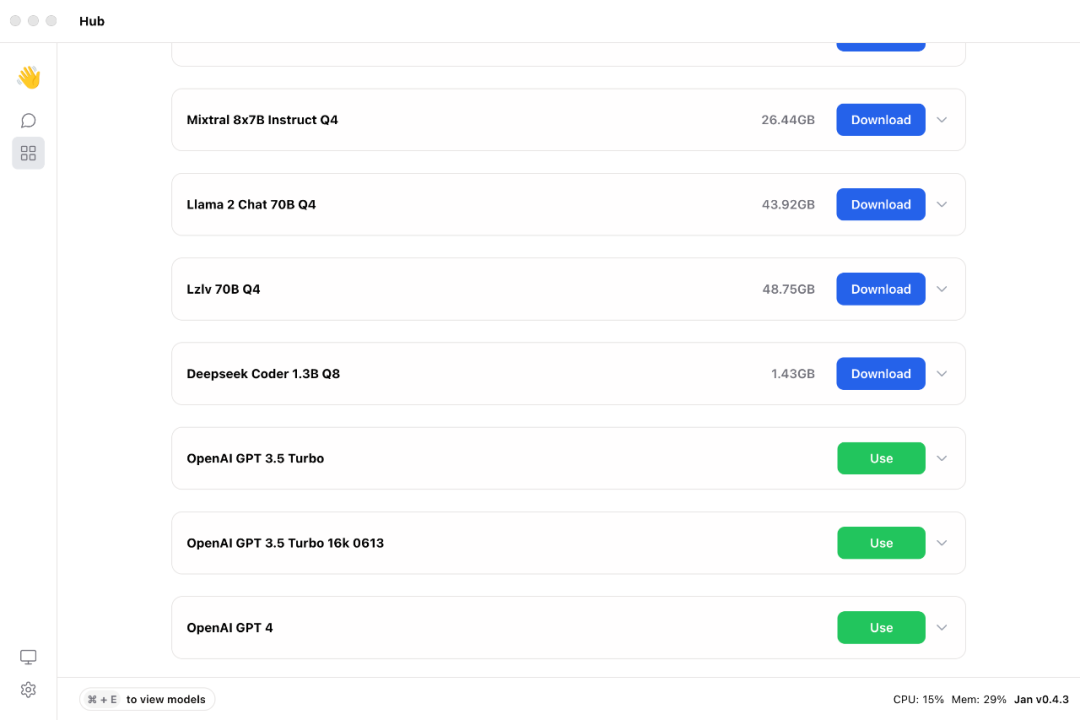Expand OpenAI GPT 4 details chevron
The width and height of the screenshot is (1080, 720).
(x=942, y=628)
